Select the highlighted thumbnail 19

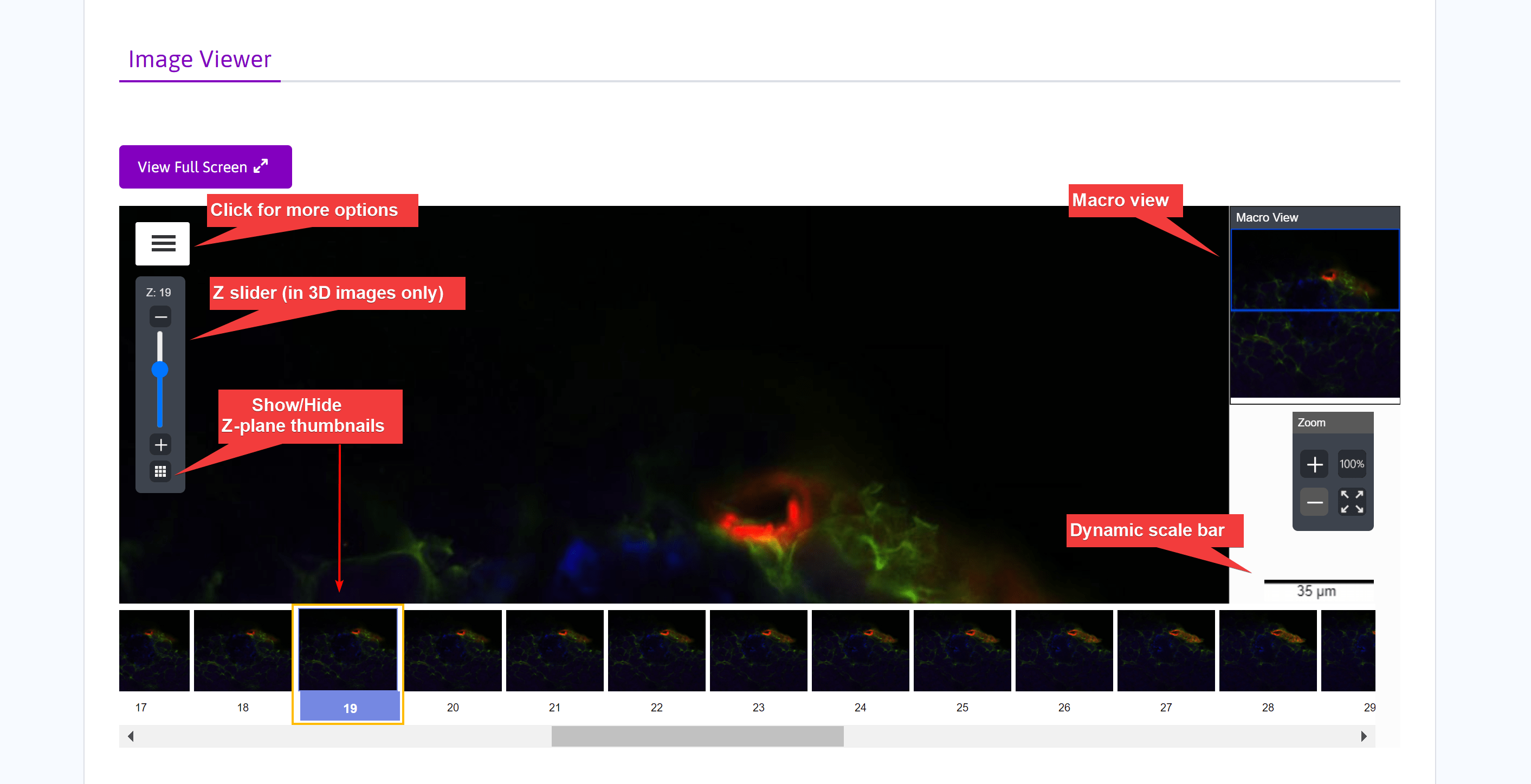(348, 650)
